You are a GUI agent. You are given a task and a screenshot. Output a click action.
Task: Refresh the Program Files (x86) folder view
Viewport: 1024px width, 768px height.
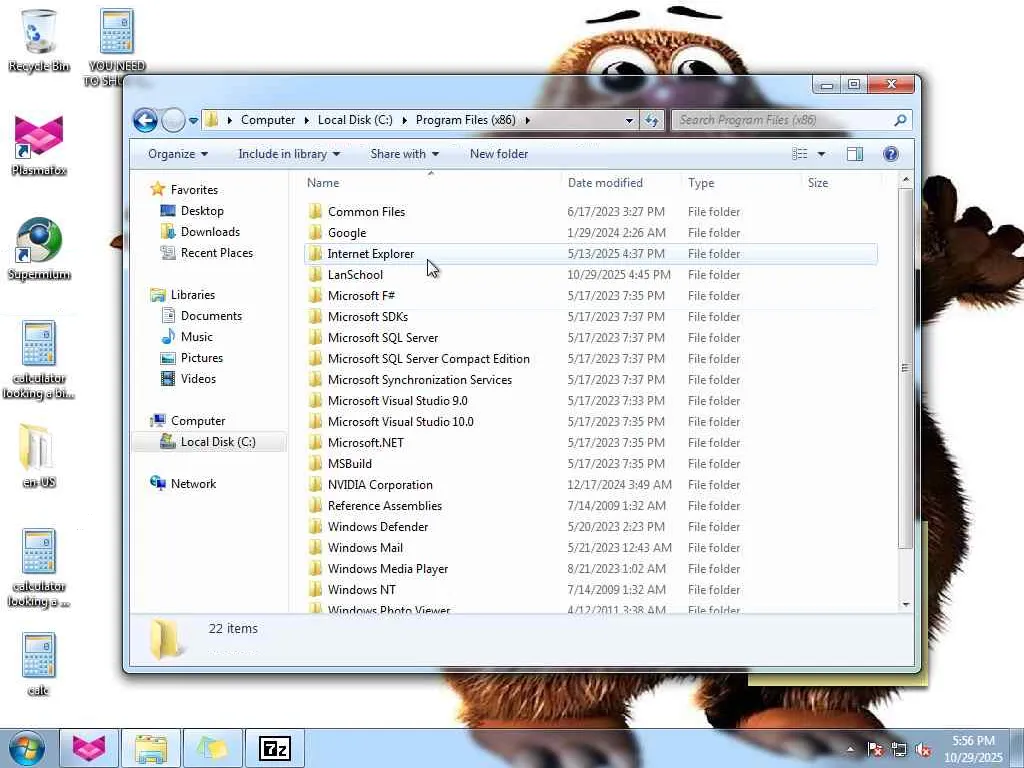click(x=652, y=120)
